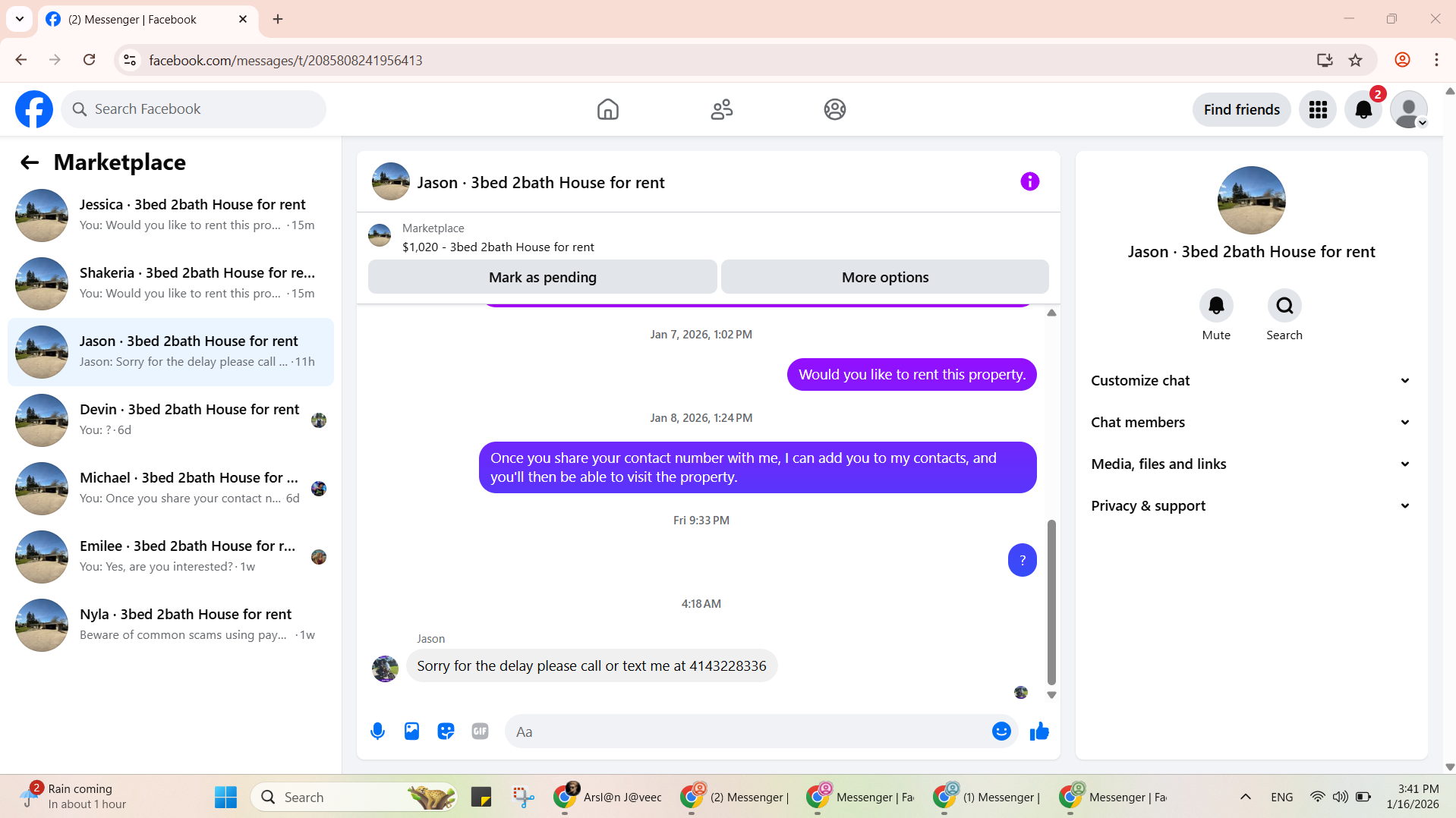Screen dimensions: 1456x818
Task: Attach a file with photo icon
Action: (x=411, y=731)
